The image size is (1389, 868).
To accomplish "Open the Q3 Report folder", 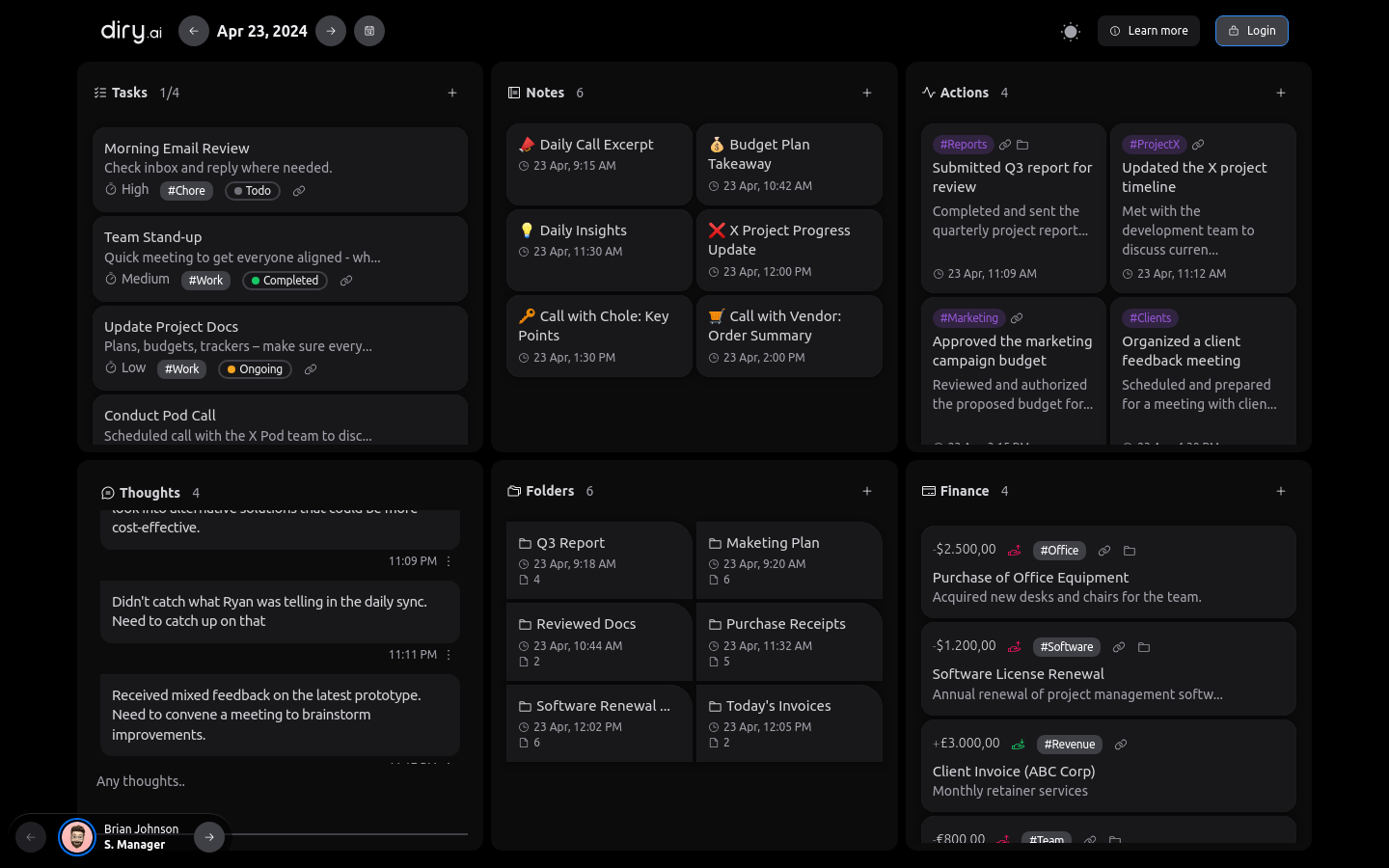I will coord(599,560).
